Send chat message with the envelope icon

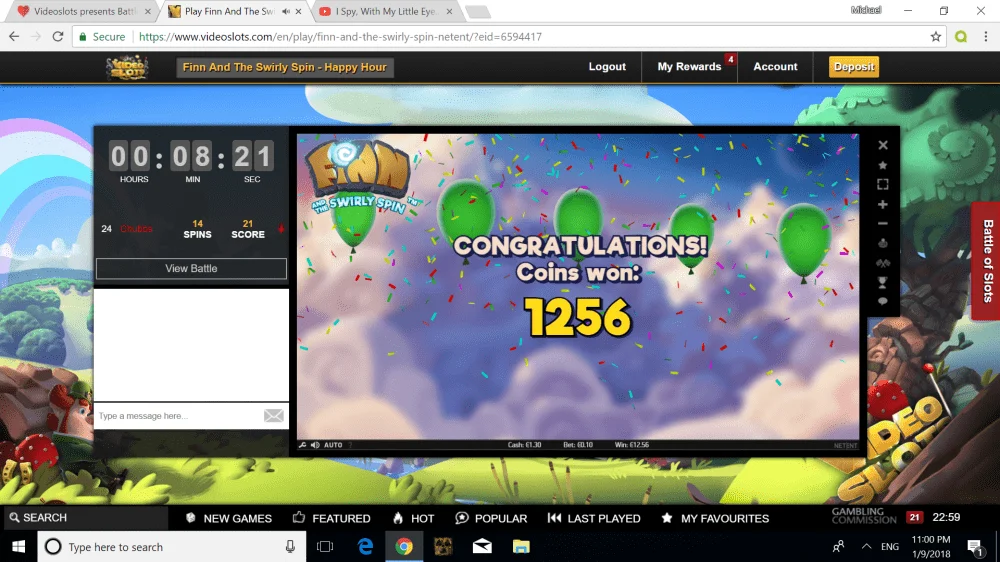click(274, 416)
